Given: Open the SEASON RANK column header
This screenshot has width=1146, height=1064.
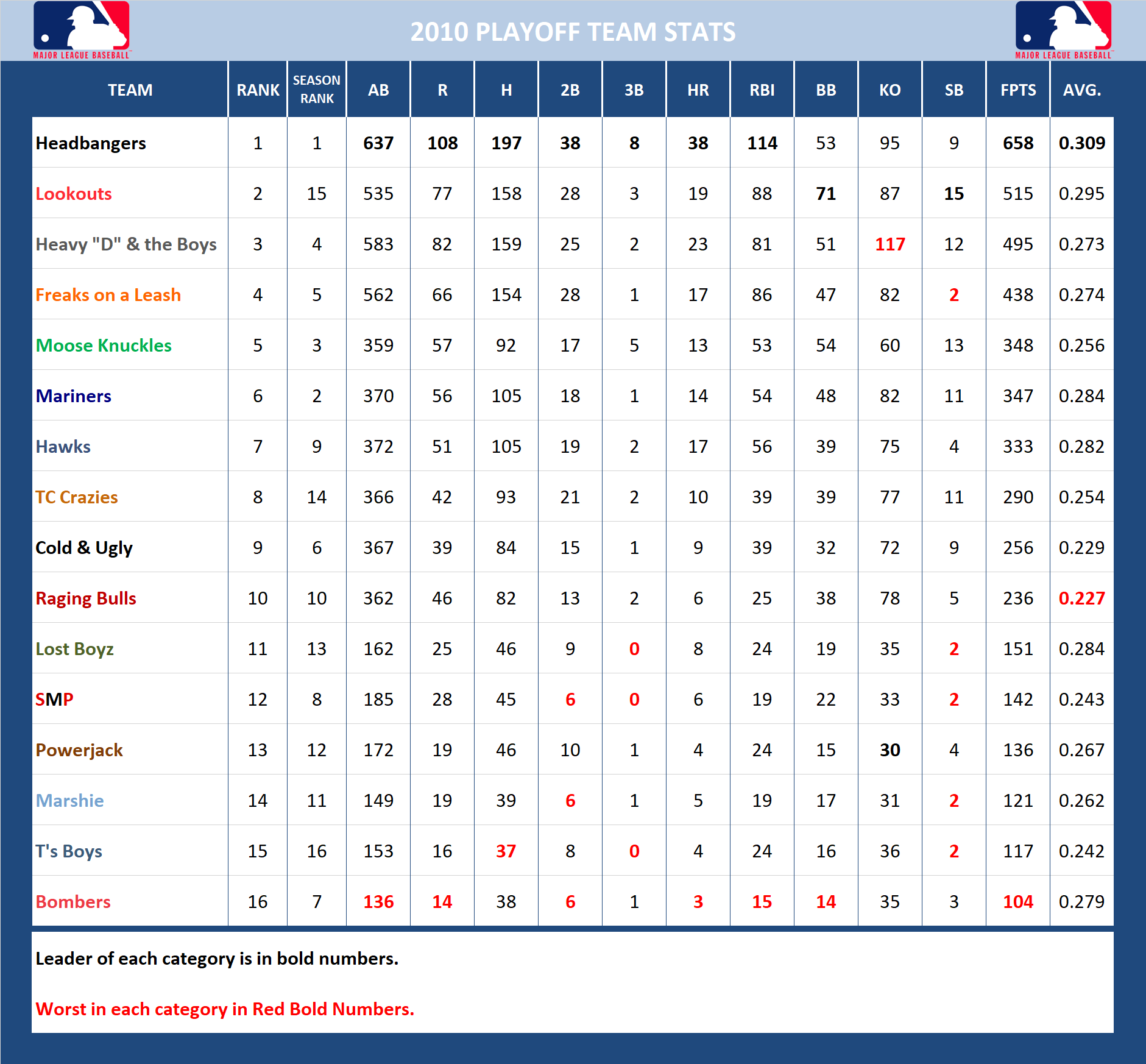Looking at the screenshot, I should [316, 90].
